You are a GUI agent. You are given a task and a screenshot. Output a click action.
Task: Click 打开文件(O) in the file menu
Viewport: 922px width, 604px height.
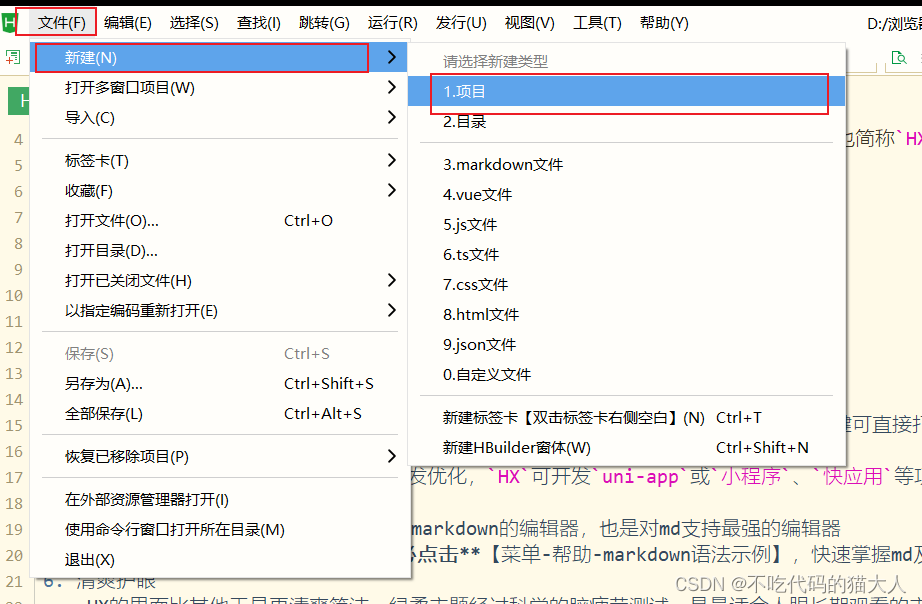pyautogui.click(x=200, y=220)
